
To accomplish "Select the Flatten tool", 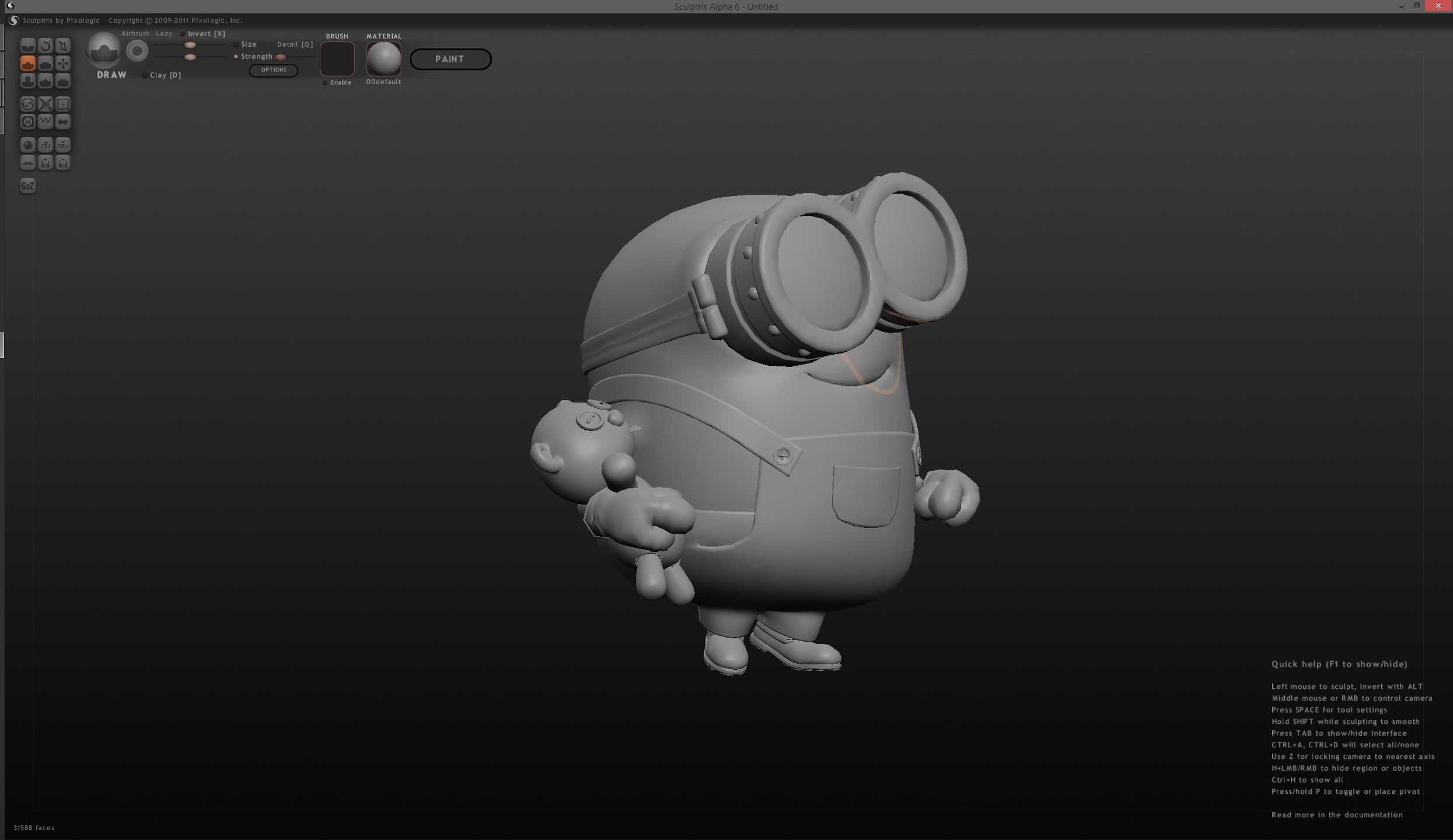I will (45, 63).
